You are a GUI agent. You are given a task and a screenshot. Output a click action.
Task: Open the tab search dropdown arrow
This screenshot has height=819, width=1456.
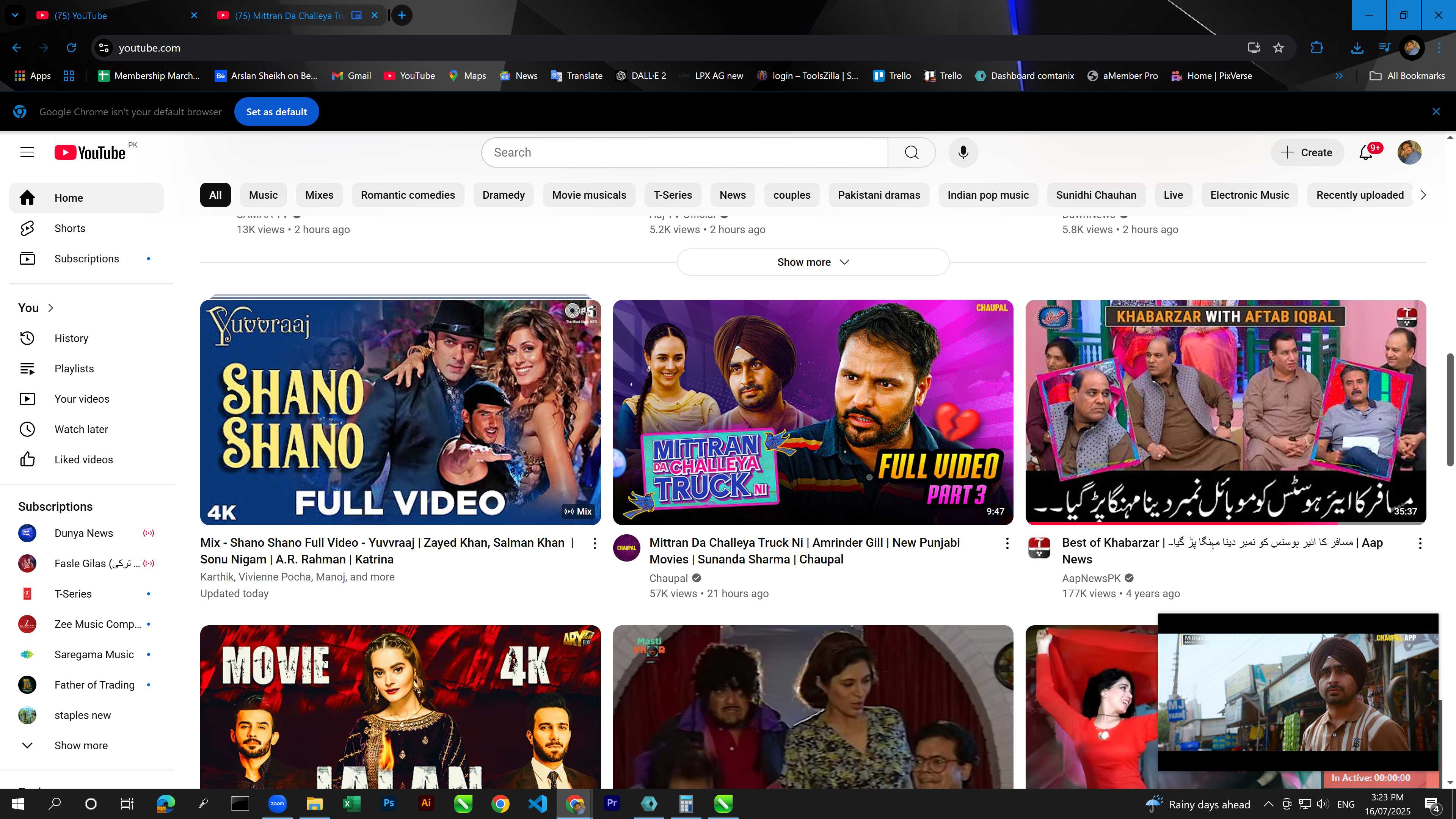pyautogui.click(x=15, y=15)
